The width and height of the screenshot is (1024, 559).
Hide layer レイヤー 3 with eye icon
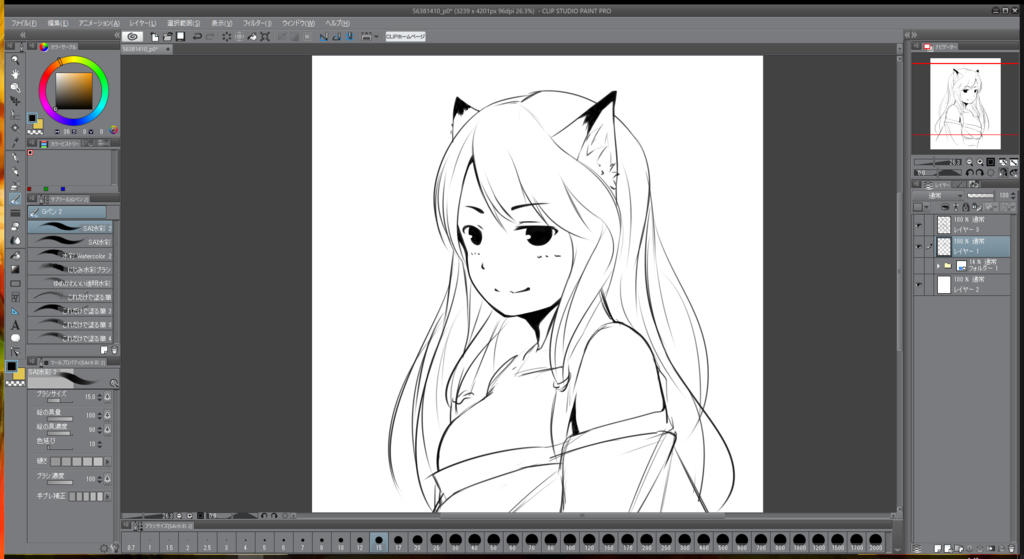pos(919,225)
